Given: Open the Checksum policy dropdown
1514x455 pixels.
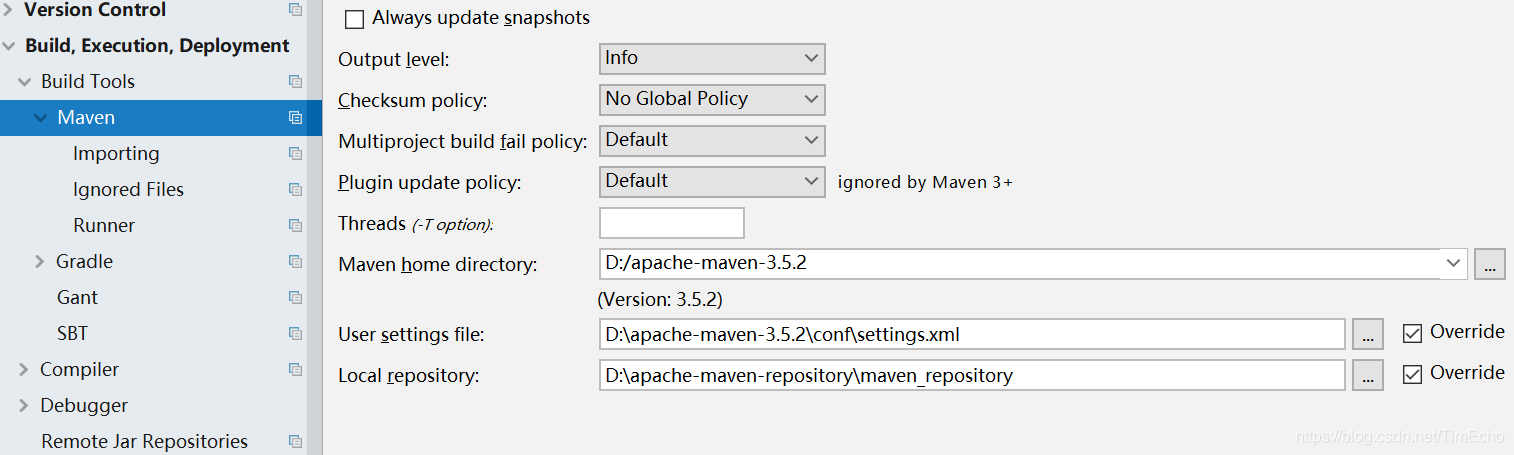Looking at the screenshot, I should pyautogui.click(x=712, y=99).
